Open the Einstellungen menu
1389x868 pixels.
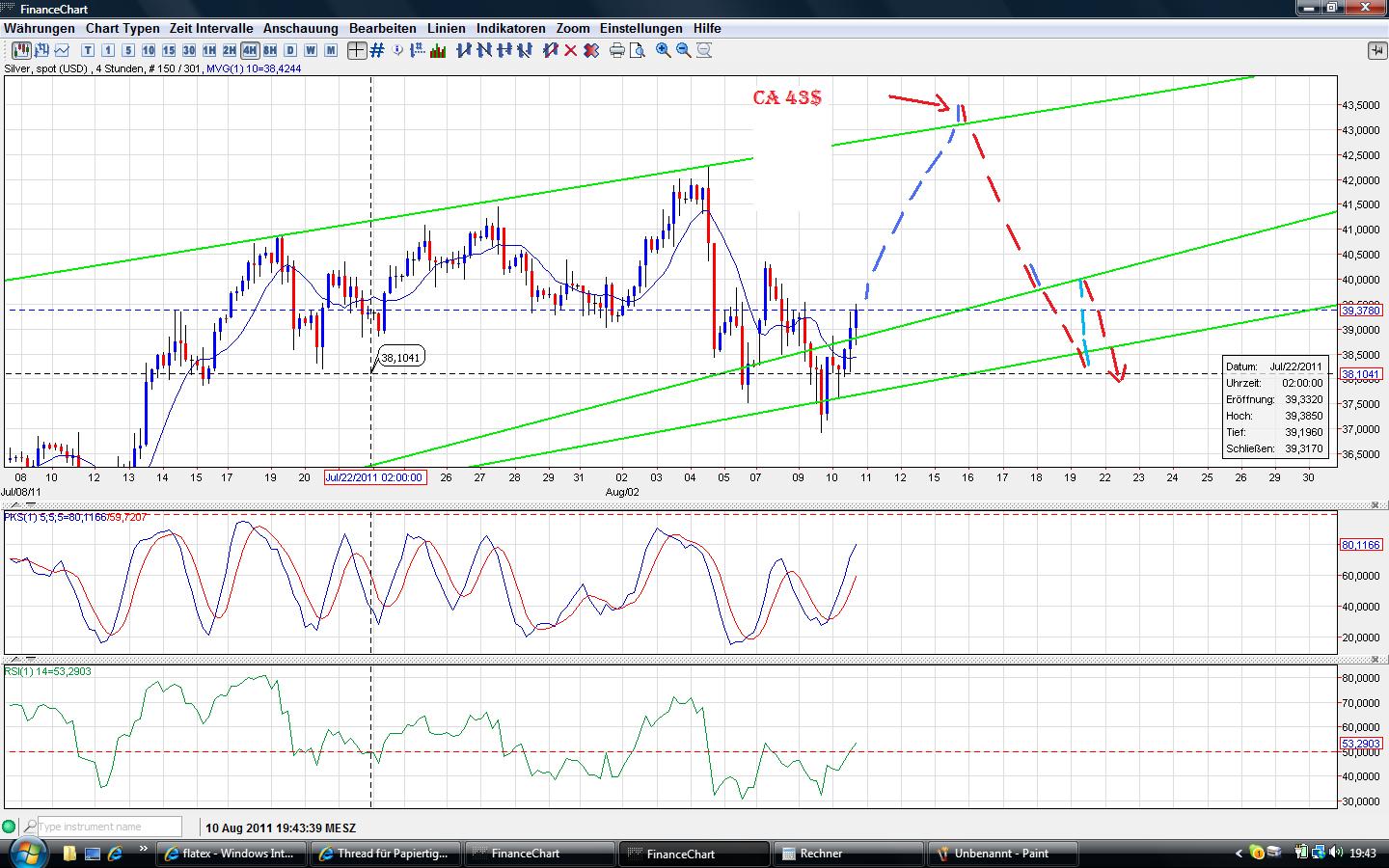pos(641,28)
